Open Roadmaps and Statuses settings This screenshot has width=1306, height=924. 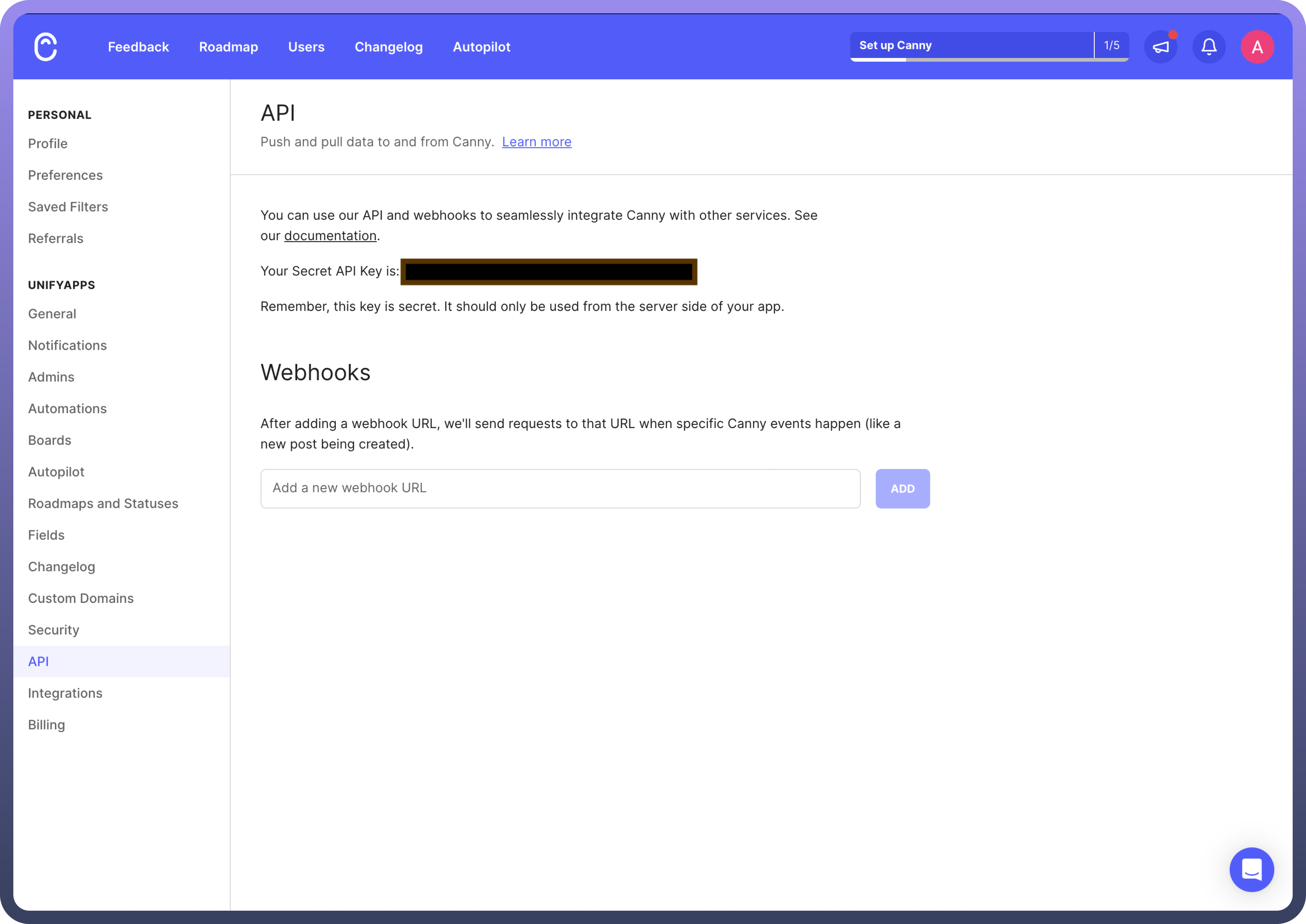coord(103,504)
